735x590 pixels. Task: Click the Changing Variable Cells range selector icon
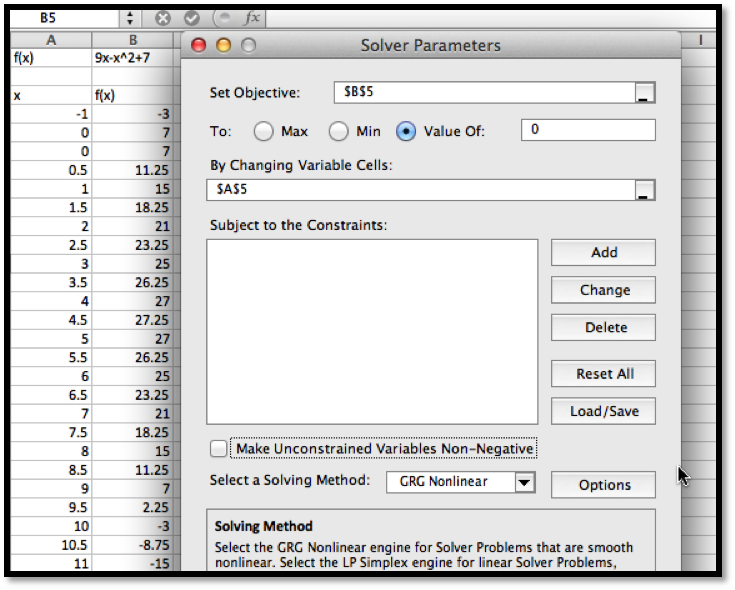(x=645, y=190)
